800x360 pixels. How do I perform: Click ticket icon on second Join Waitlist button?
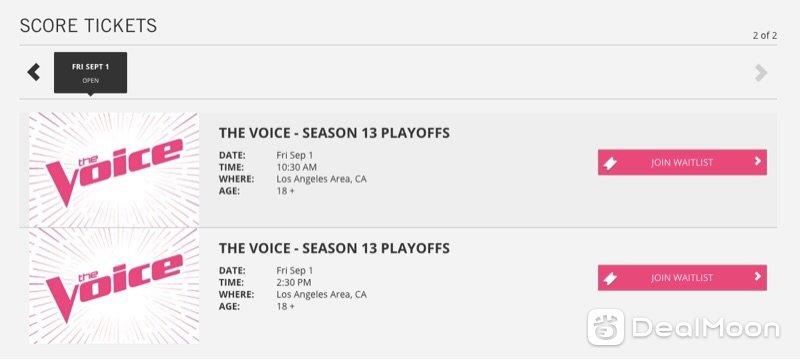click(610, 278)
